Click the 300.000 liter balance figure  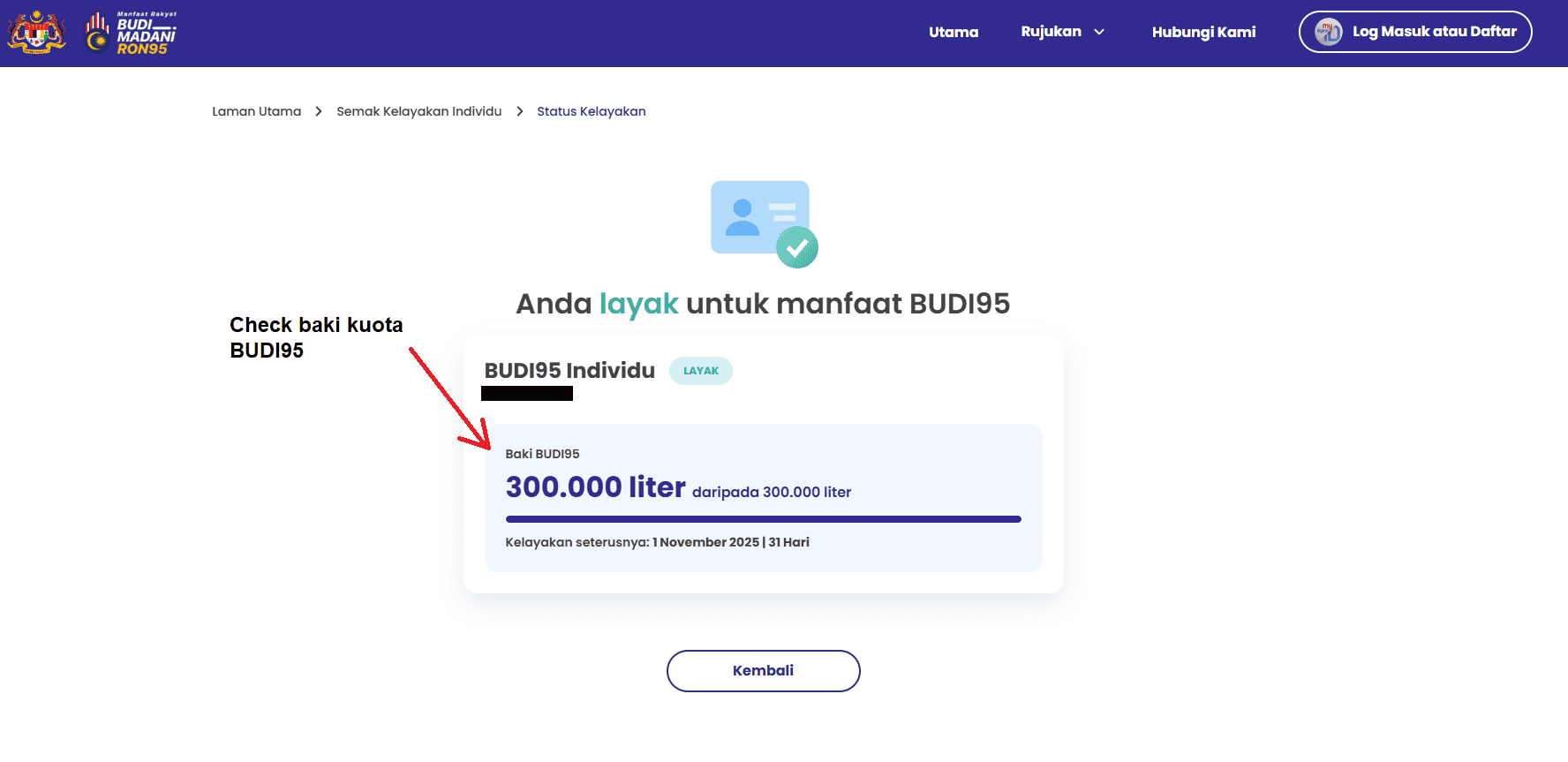pyautogui.click(x=595, y=487)
